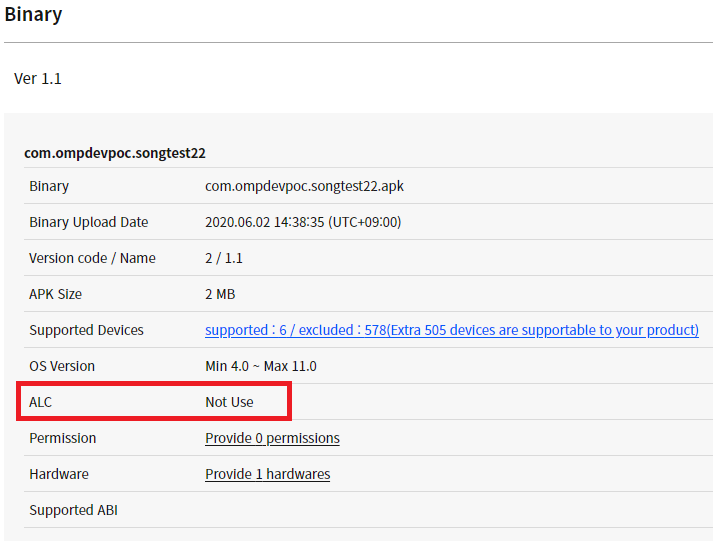The height and width of the screenshot is (541, 713).
Task: Click the Binary section heading
Action: (33, 15)
